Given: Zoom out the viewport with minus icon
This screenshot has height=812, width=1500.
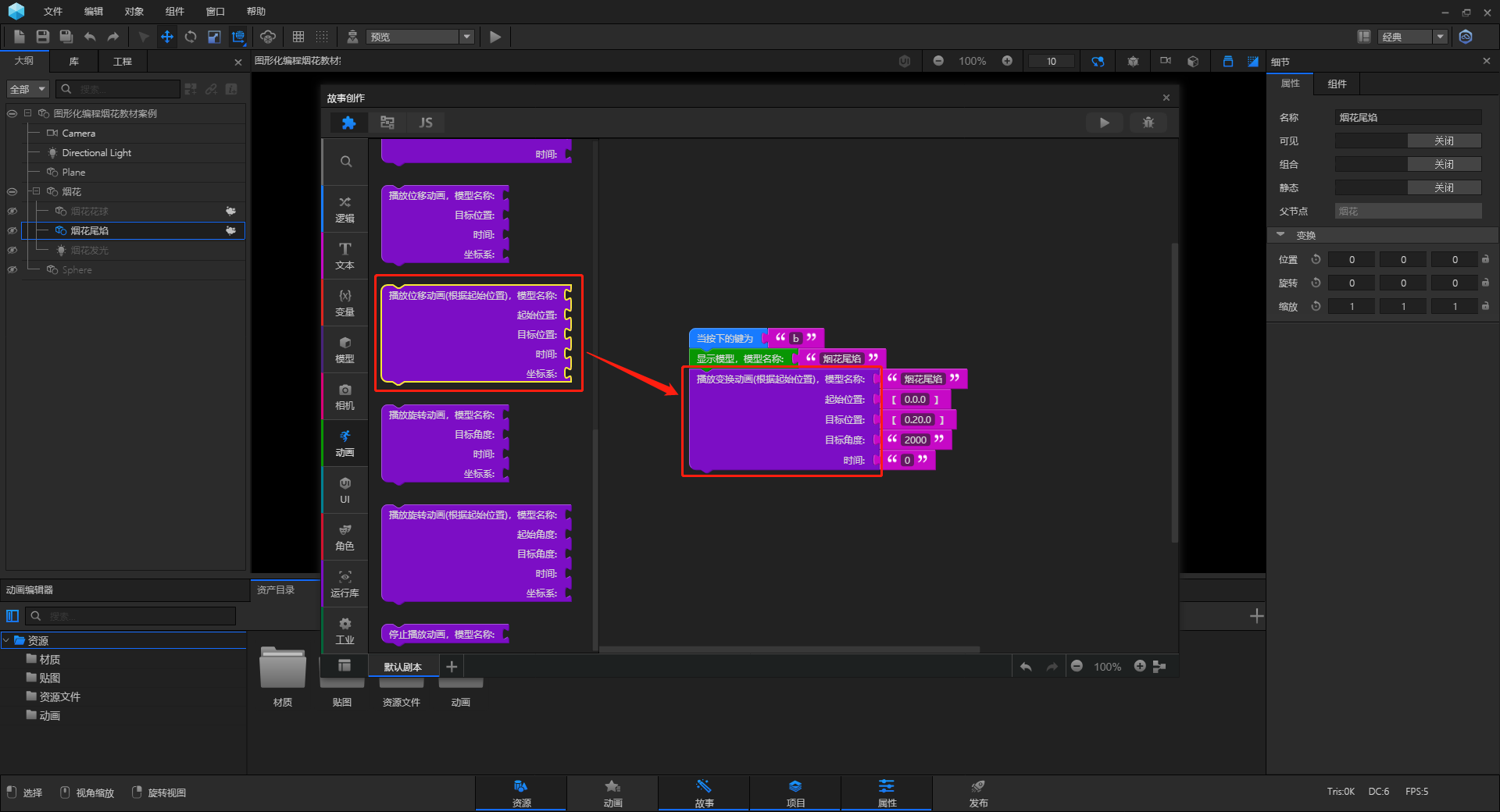Looking at the screenshot, I should [x=938, y=61].
